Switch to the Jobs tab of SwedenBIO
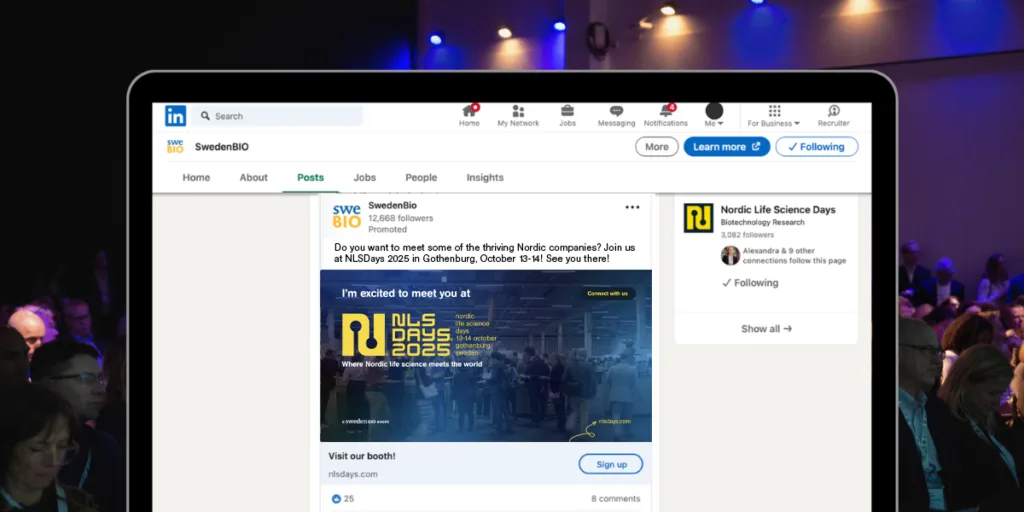Image resolution: width=1024 pixels, height=512 pixels. tap(364, 178)
